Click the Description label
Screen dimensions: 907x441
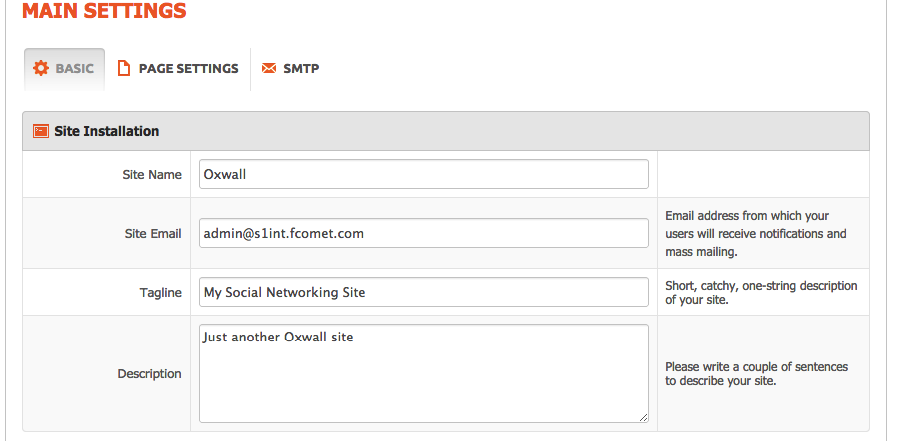coord(149,374)
